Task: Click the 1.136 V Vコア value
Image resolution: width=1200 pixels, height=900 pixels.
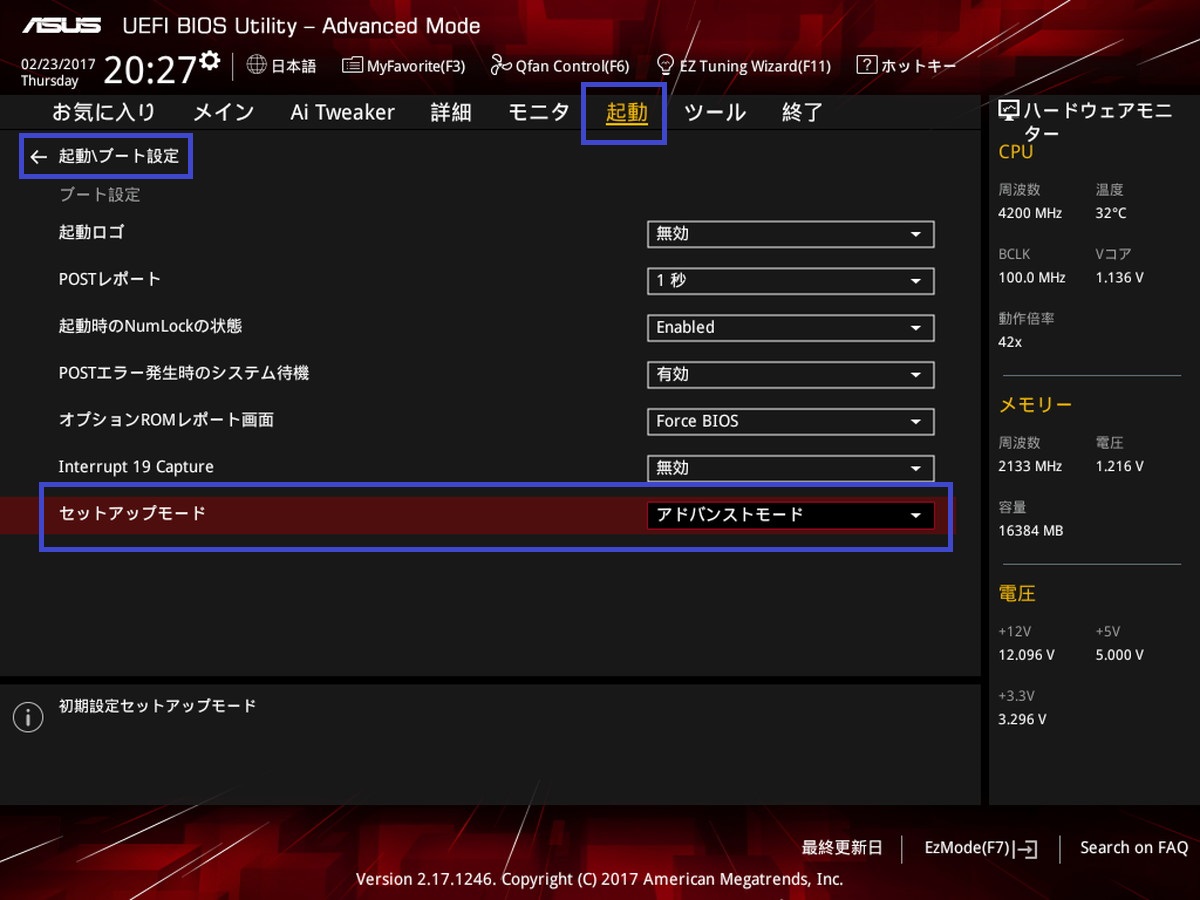Action: [x=1119, y=277]
